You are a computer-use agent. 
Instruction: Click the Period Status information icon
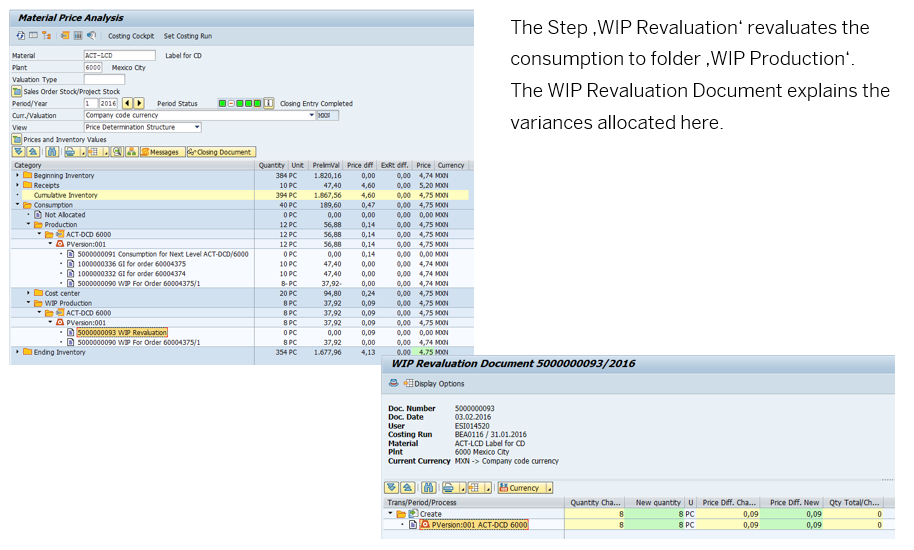[x=269, y=103]
